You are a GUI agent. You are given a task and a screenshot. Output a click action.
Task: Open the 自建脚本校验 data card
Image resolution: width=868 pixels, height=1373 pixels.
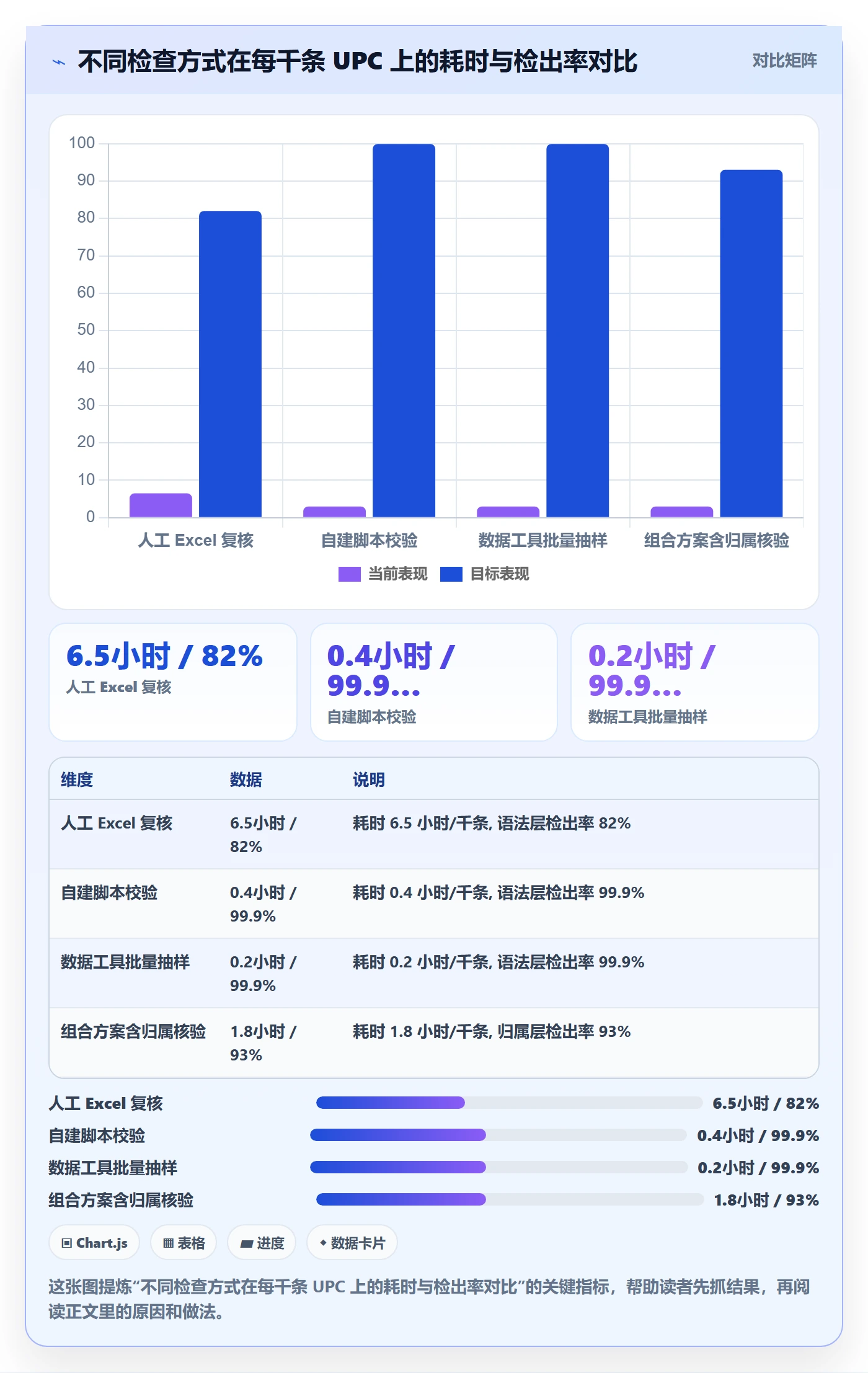click(x=434, y=682)
